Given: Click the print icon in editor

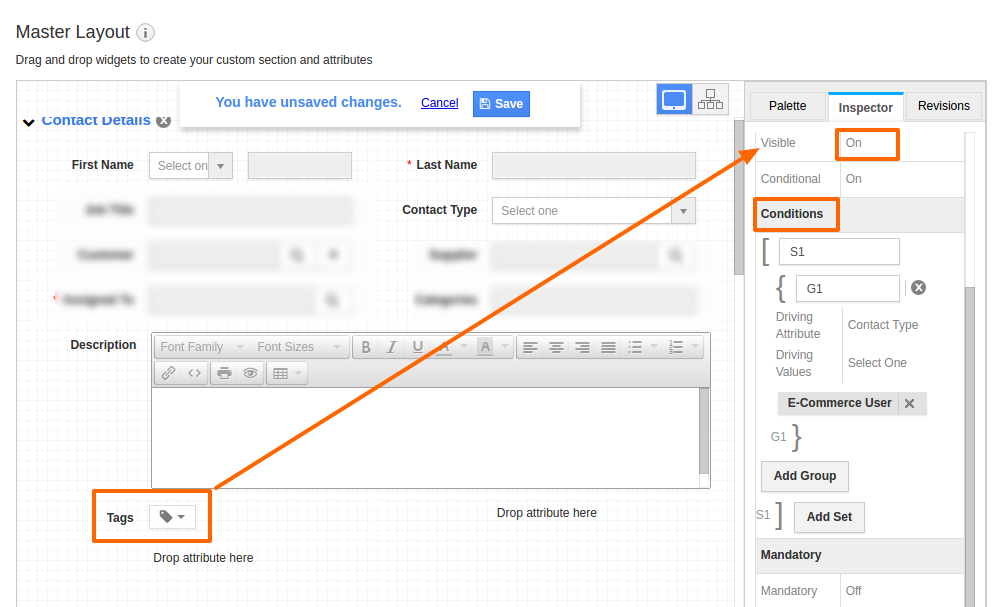Looking at the screenshot, I should [224, 373].
